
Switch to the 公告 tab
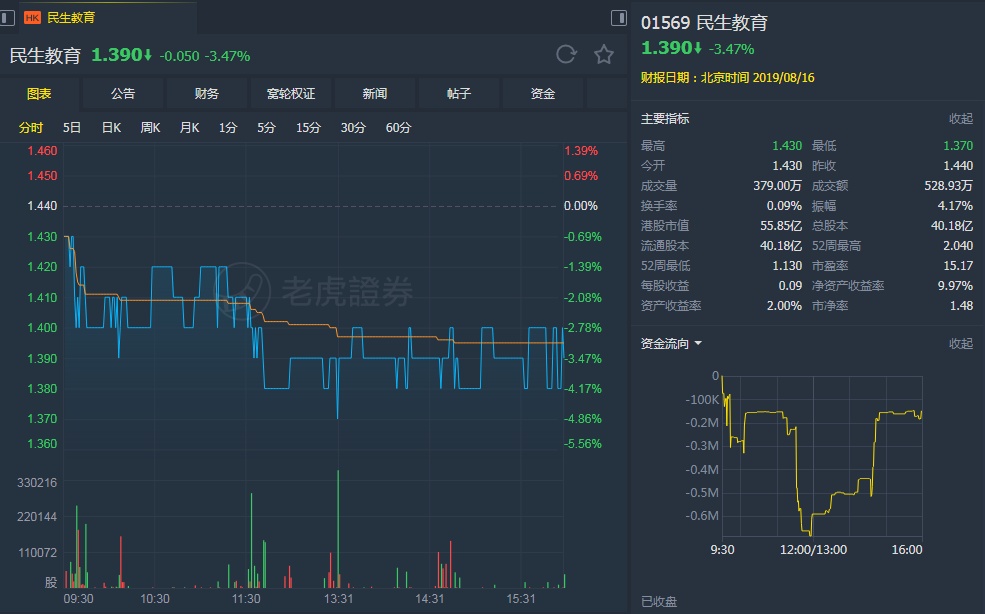(x=123, y=94)
